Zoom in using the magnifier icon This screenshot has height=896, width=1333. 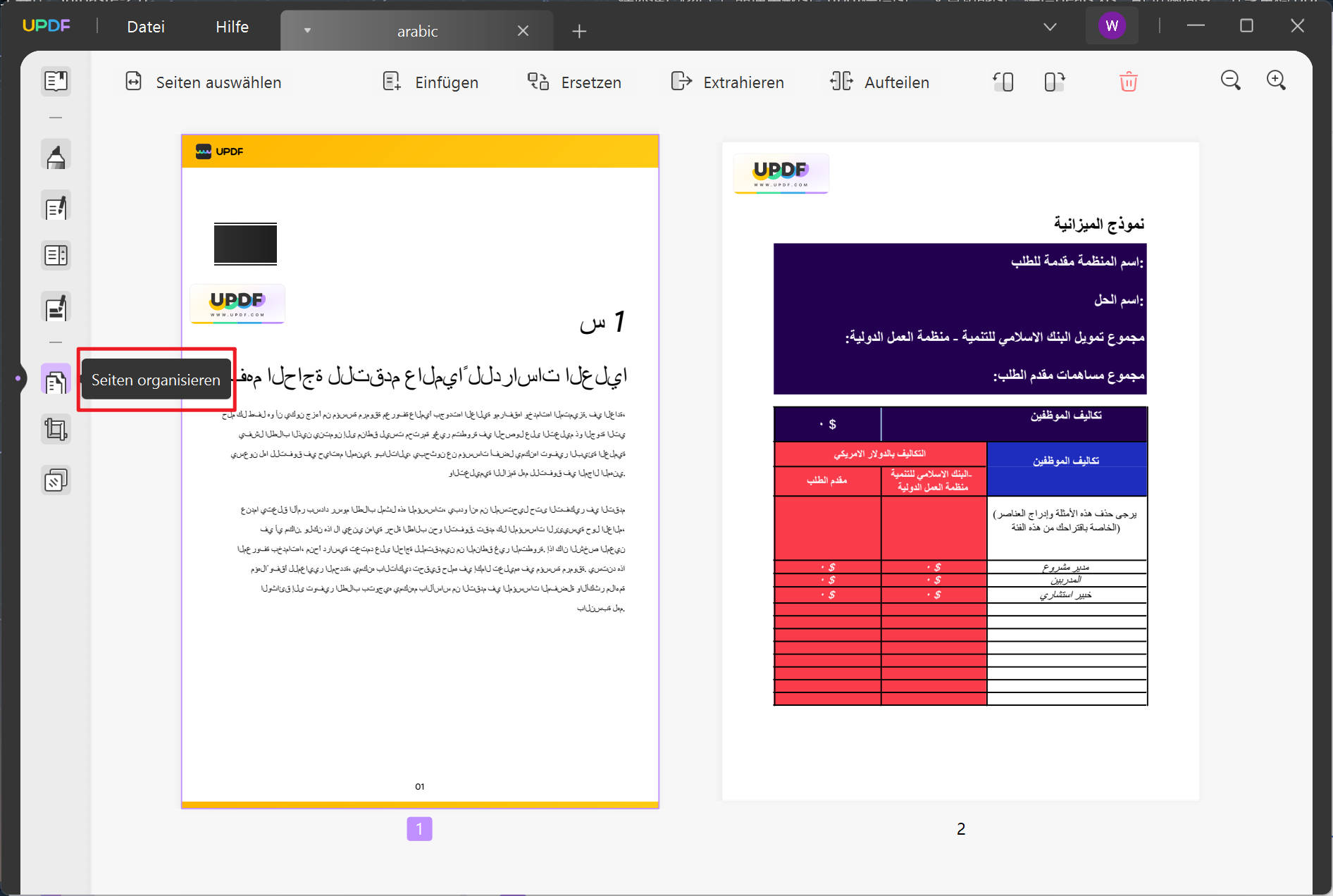[x=1276, y=80]
